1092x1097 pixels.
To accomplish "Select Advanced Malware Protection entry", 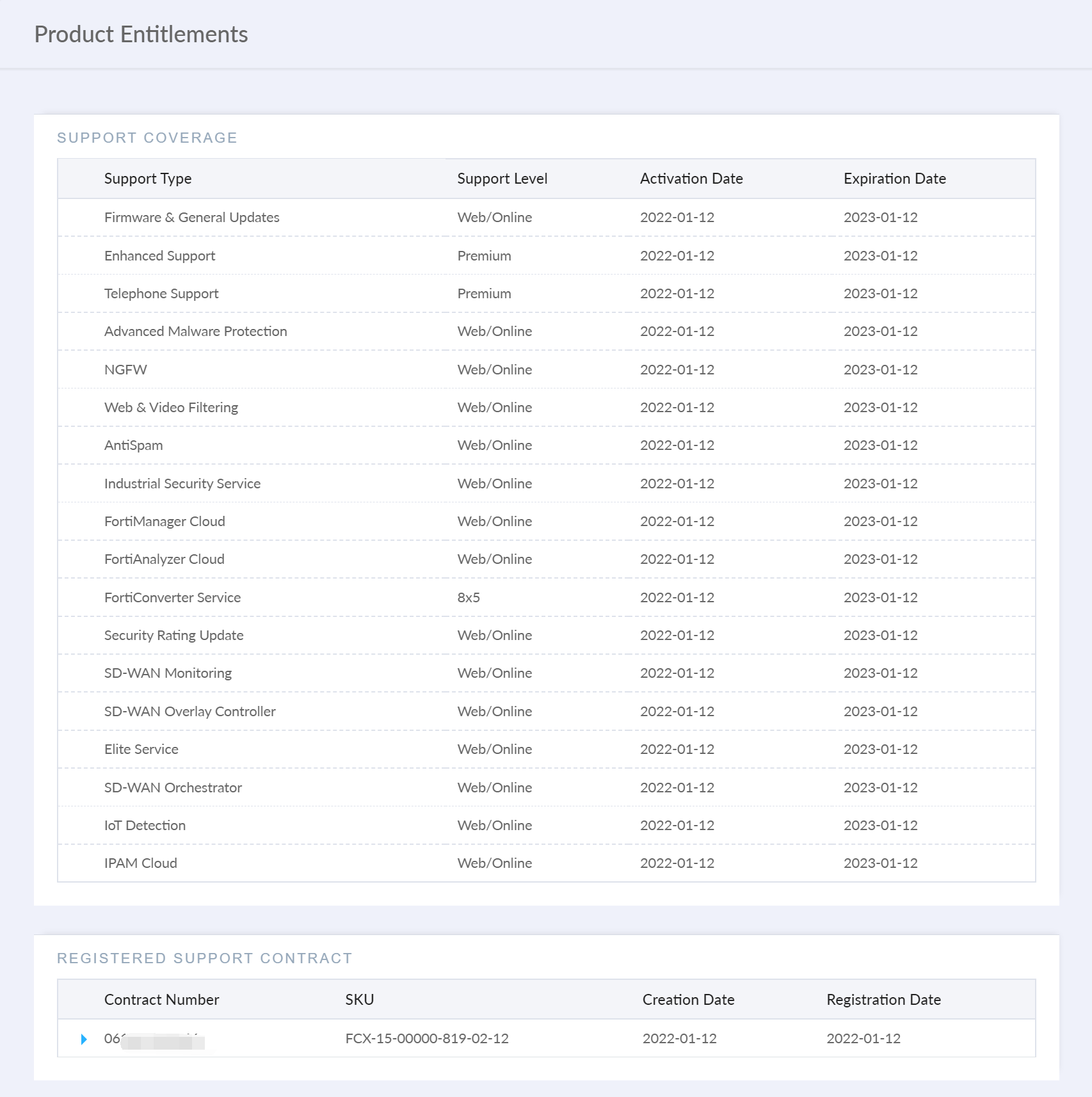I will click(195, 332).
